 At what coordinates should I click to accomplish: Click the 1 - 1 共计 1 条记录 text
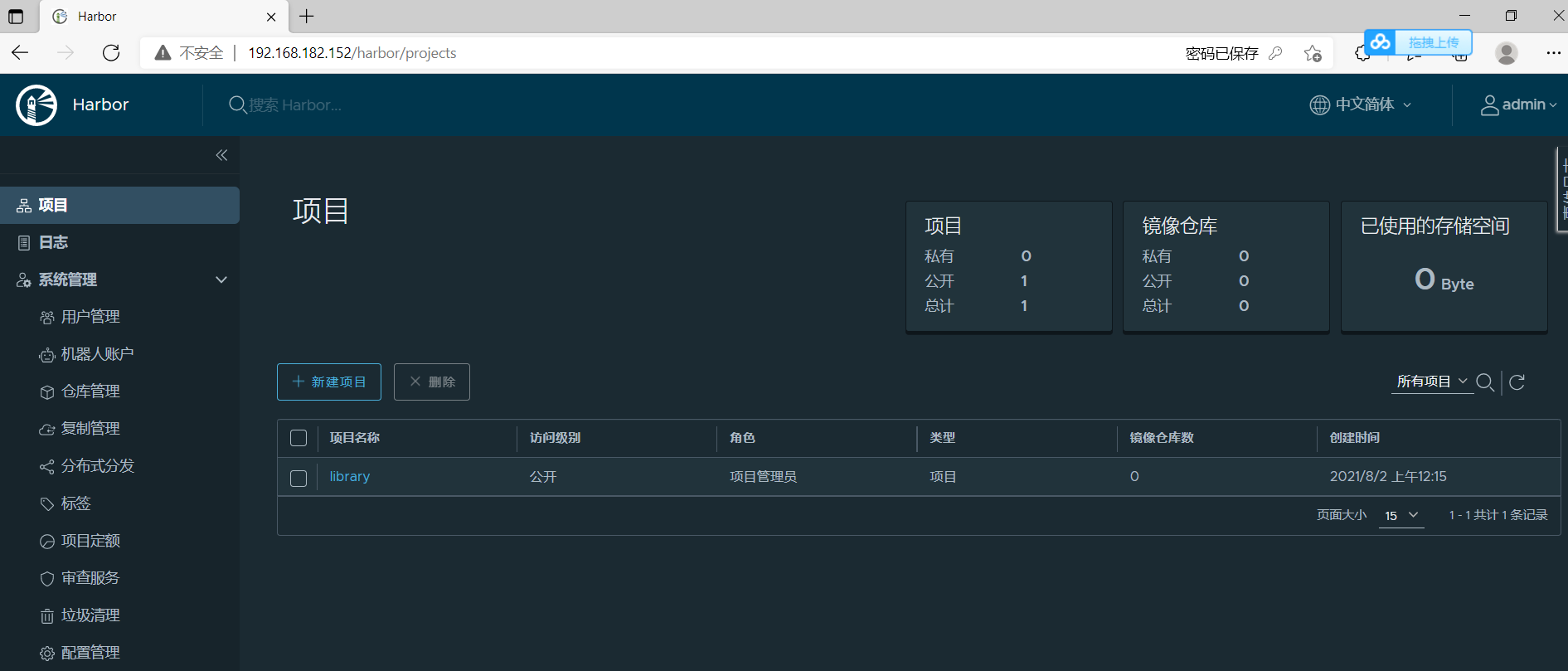coord(1498,515)
